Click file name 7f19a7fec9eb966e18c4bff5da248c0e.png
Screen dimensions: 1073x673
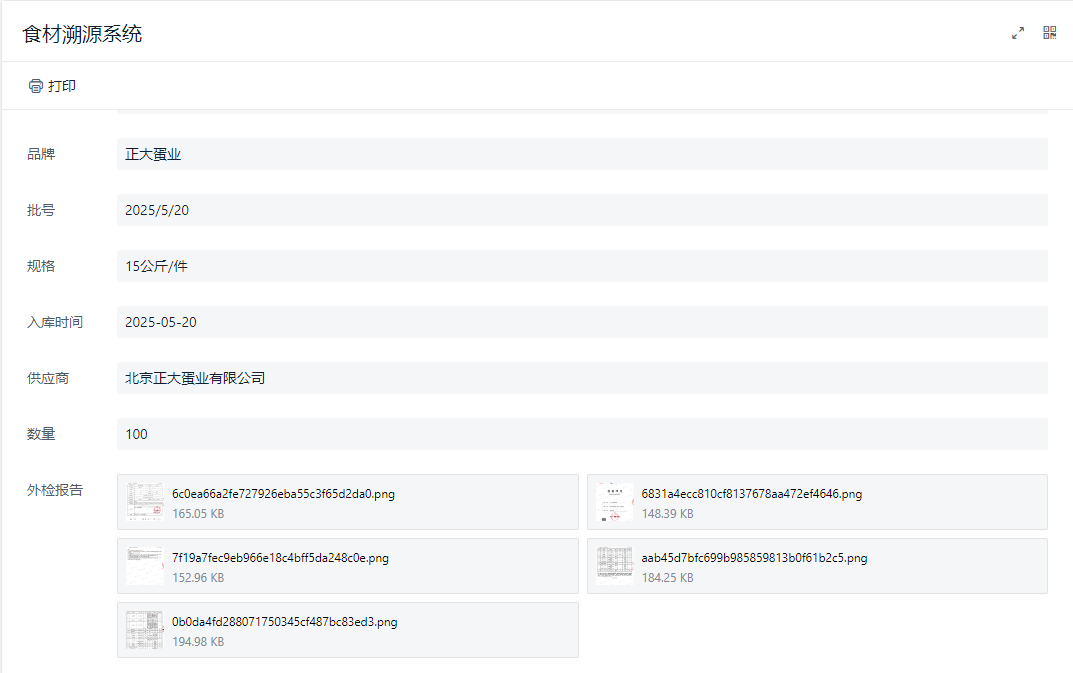point(280,558)
